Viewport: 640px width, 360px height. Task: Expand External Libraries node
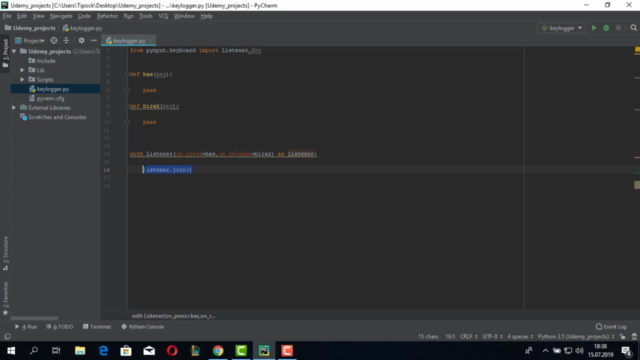click(x=14, y=108)
